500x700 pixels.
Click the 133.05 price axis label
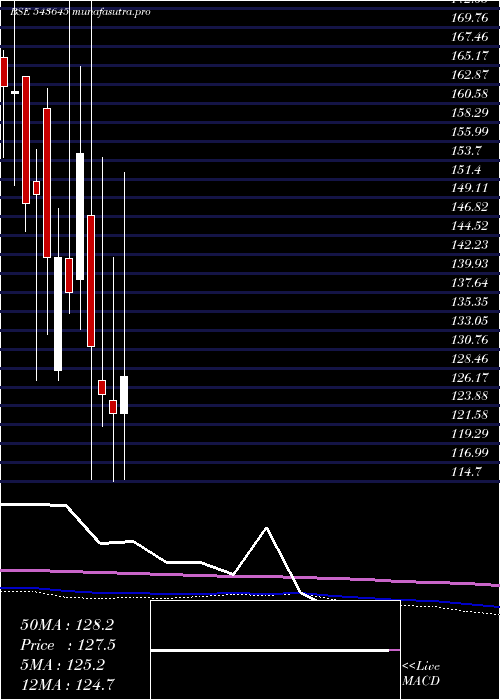coord(470,321)
